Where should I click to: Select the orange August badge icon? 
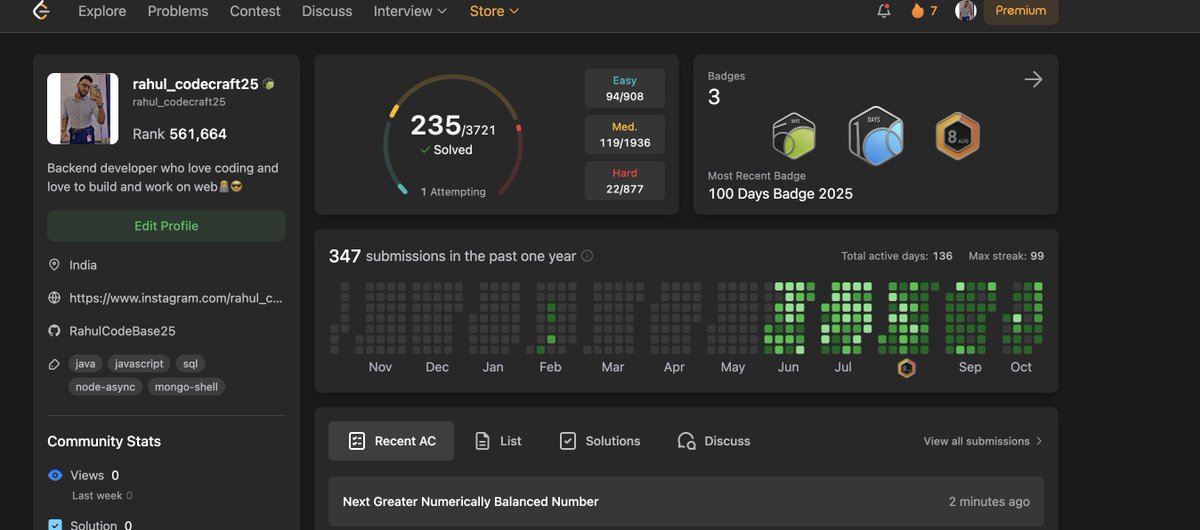pyautogui.click(x=957, y=136)
